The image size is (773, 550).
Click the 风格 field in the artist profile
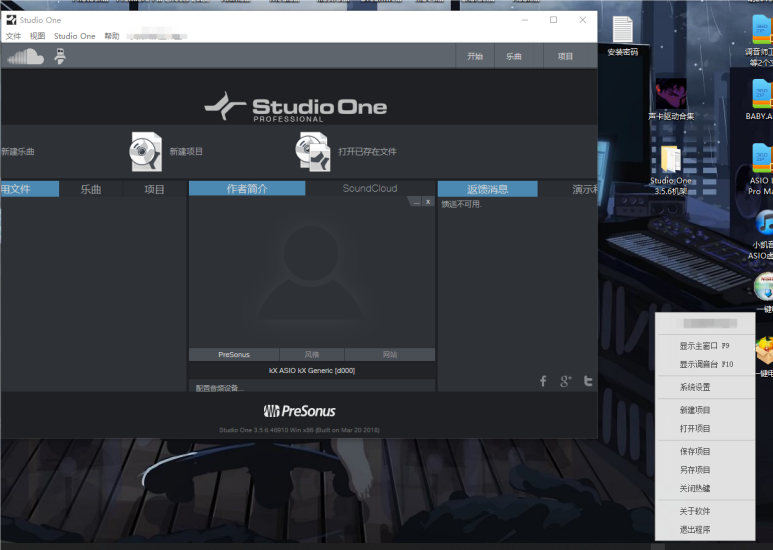[312, 354]
